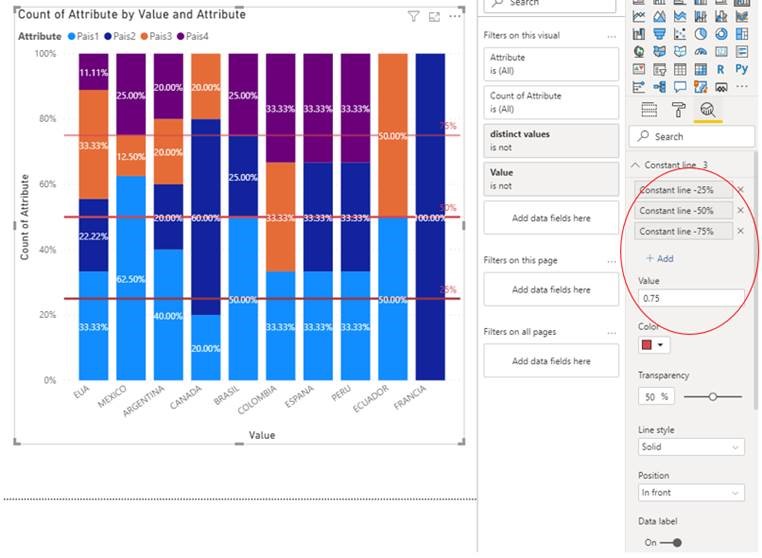Click the chart's filter funnel icon
Image resolution: width=762 pixels, height=558 pixels.
pyautogui.click(x=413, y=17)
